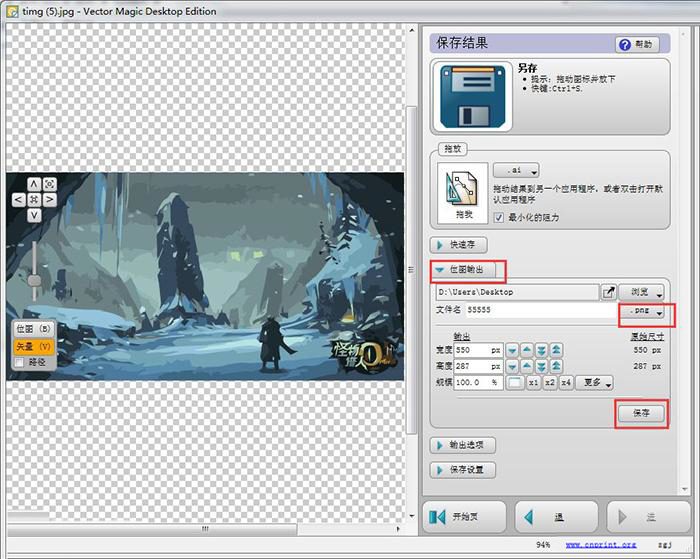
Task: Decrease height with double down arrow
Action: point(542,367)
